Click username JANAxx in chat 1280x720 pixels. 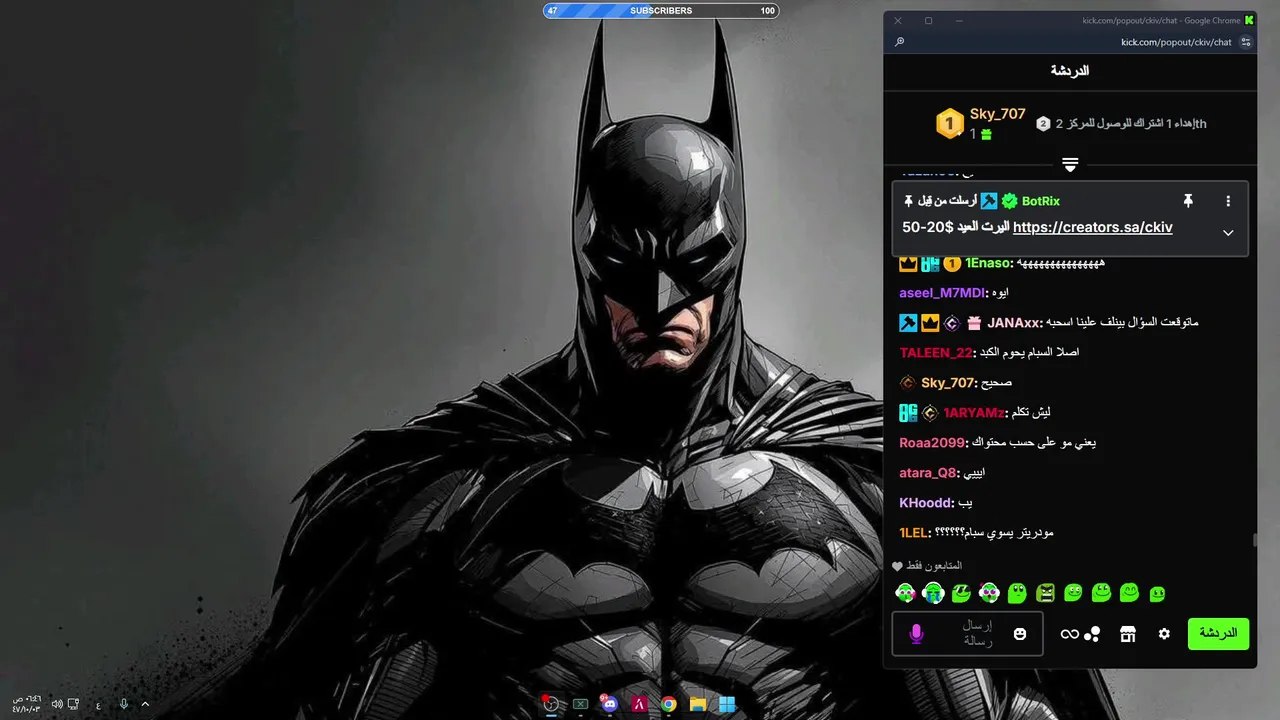click(1014, 323)
